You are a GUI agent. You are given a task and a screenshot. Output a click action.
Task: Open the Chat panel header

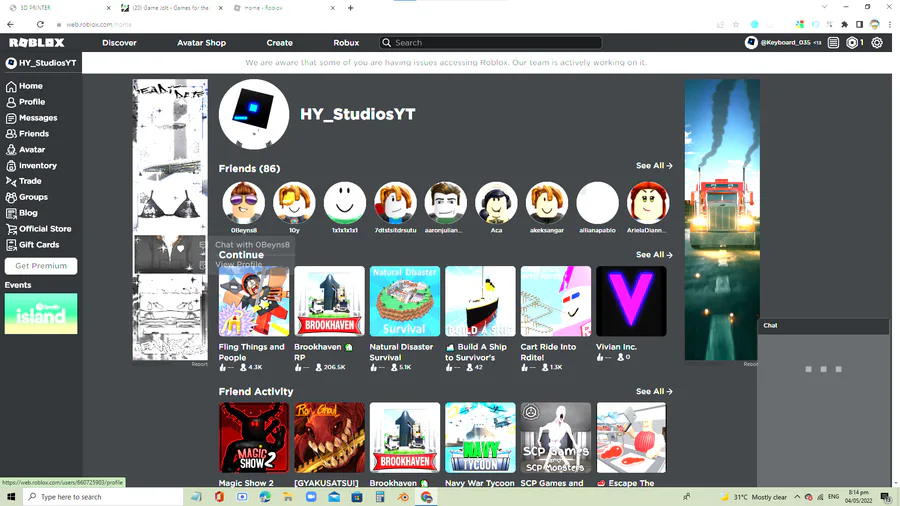pos(823,325)
